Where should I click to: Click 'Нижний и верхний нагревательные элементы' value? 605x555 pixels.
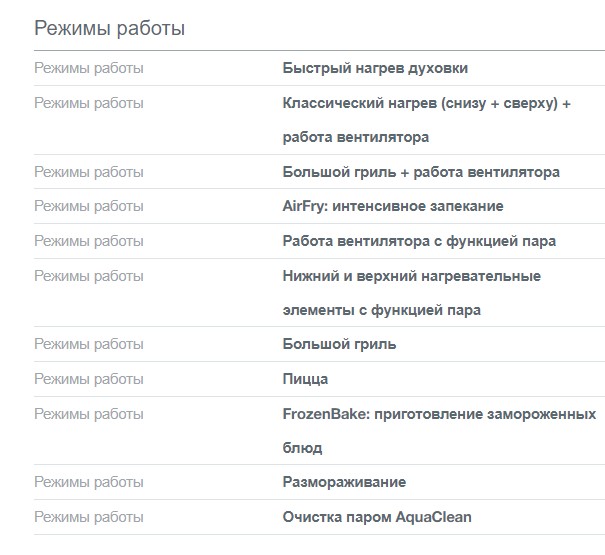point(411,276)
